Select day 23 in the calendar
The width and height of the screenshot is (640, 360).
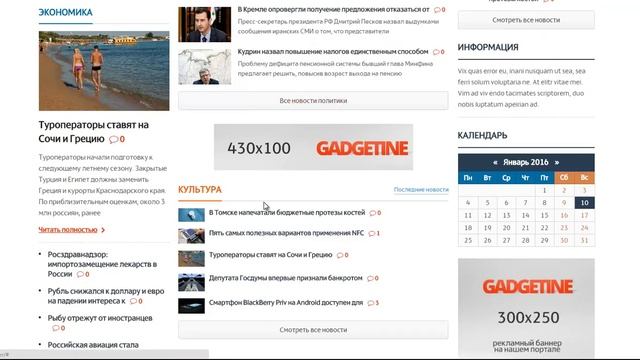(x=564, y=228)
